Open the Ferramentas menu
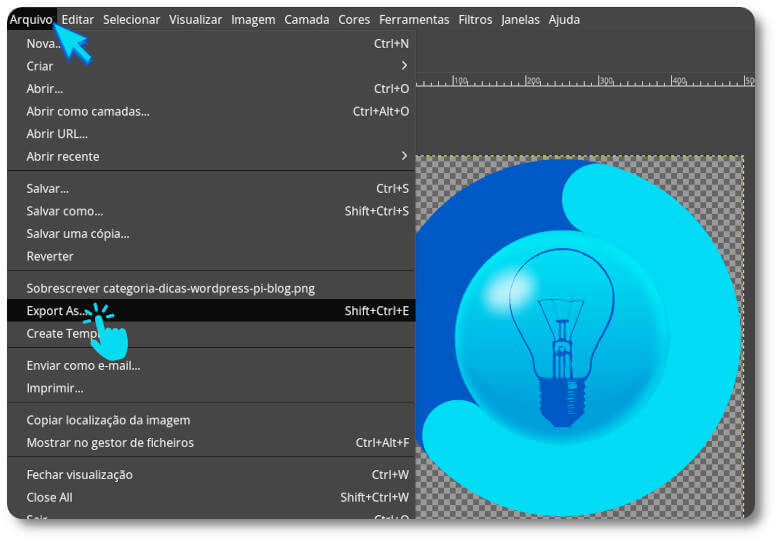This screenshot has width=778, height=542. (414, 19)
